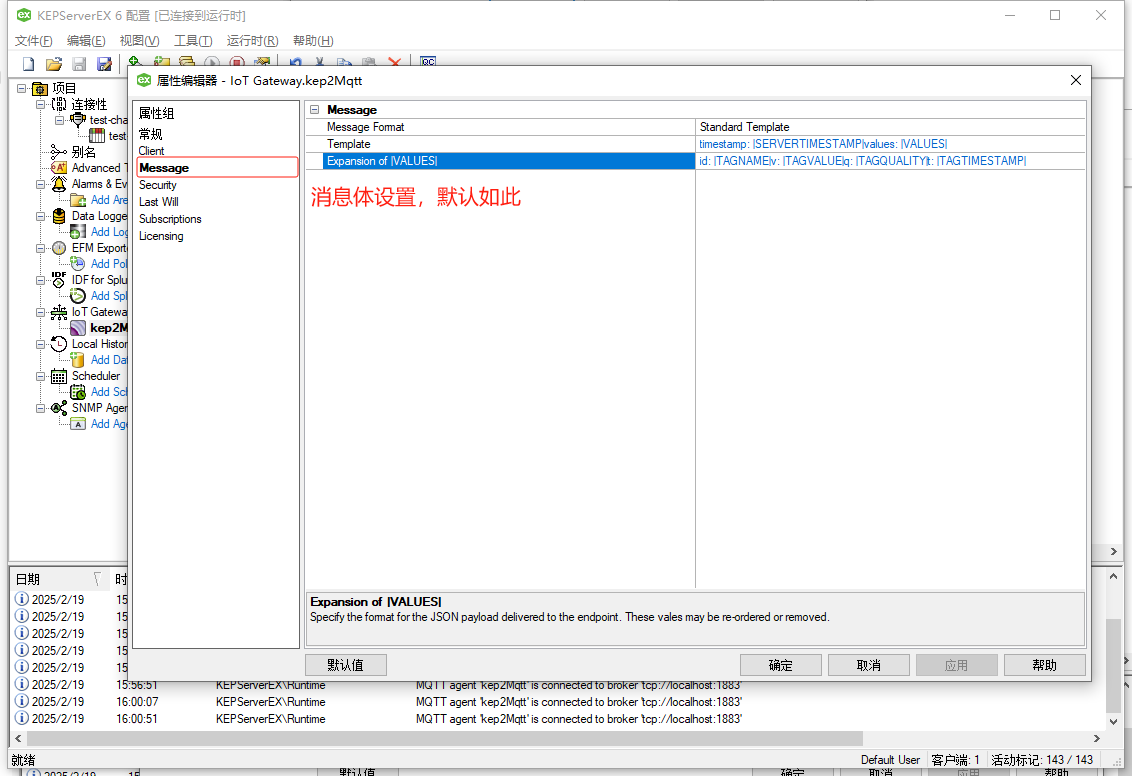Screen dimensions: 1132x776
Task: Collapse the 连接性 tree node
Action: click(x=40, y=104)
